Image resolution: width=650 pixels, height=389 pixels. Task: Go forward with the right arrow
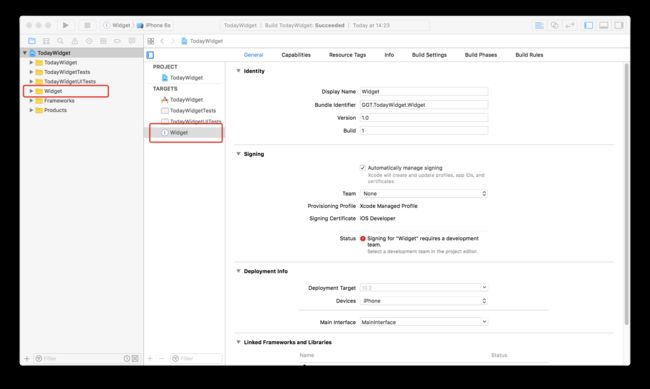(173, 41)
